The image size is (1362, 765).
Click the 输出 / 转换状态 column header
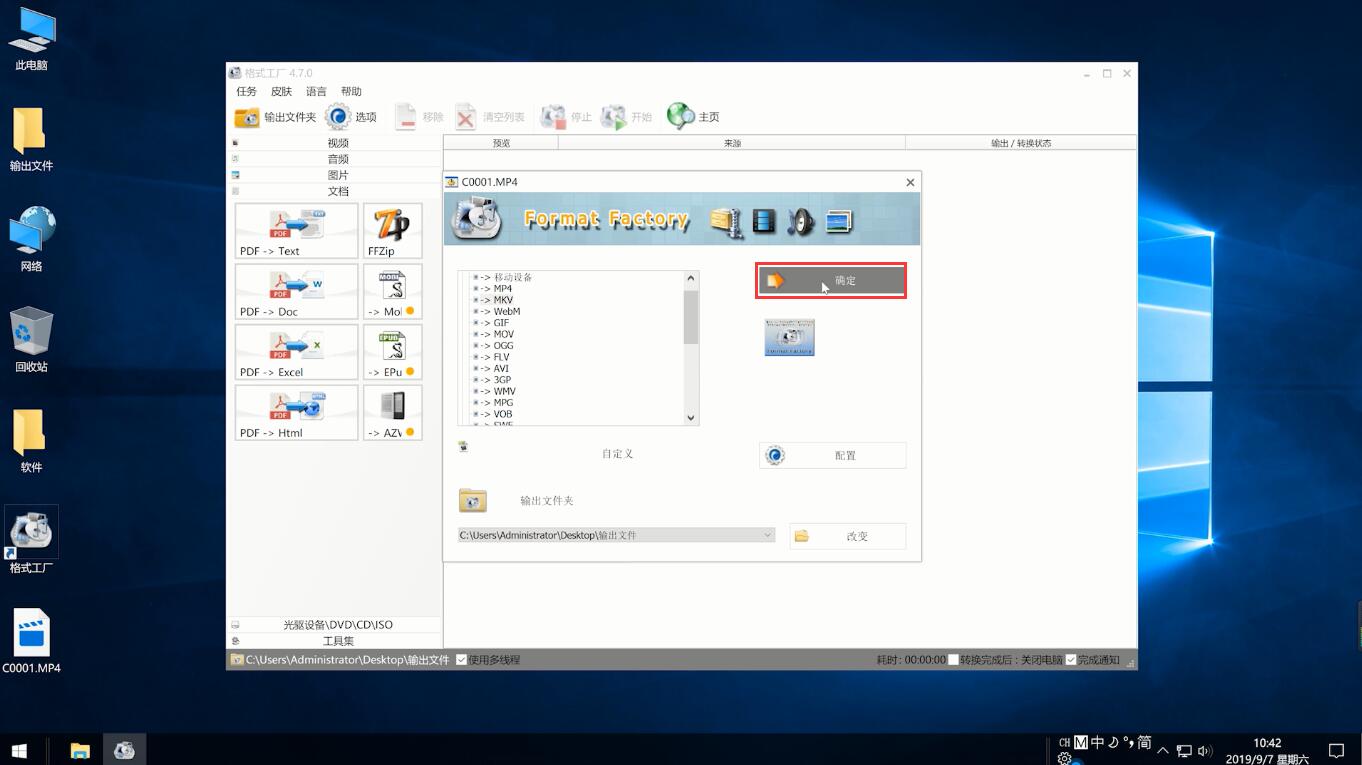[1021, 143]
